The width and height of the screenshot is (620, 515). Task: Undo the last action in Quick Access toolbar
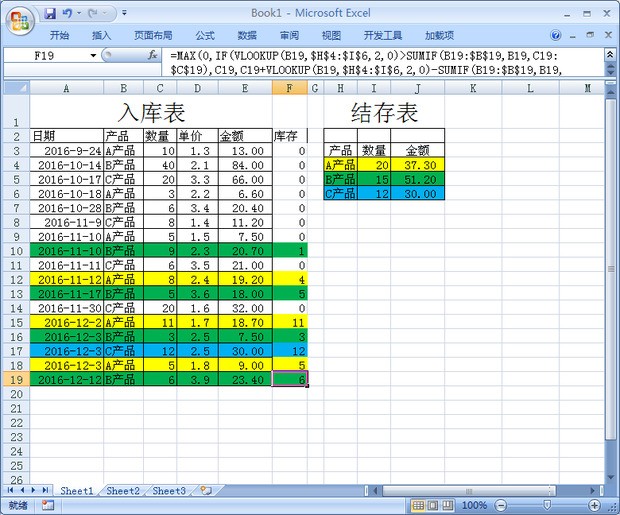pos(67,13)
